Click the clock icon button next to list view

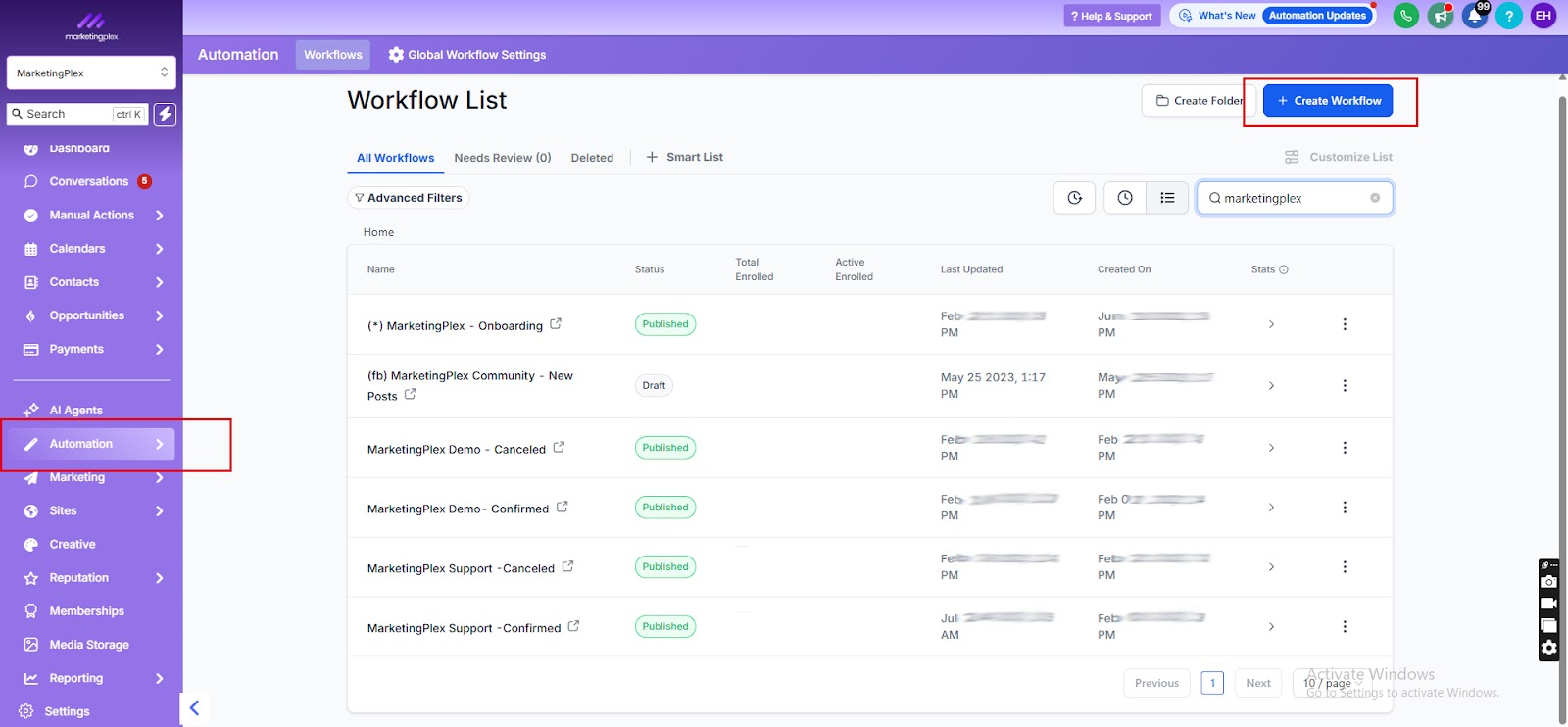pyautogui.click(x=1125, y=198)
